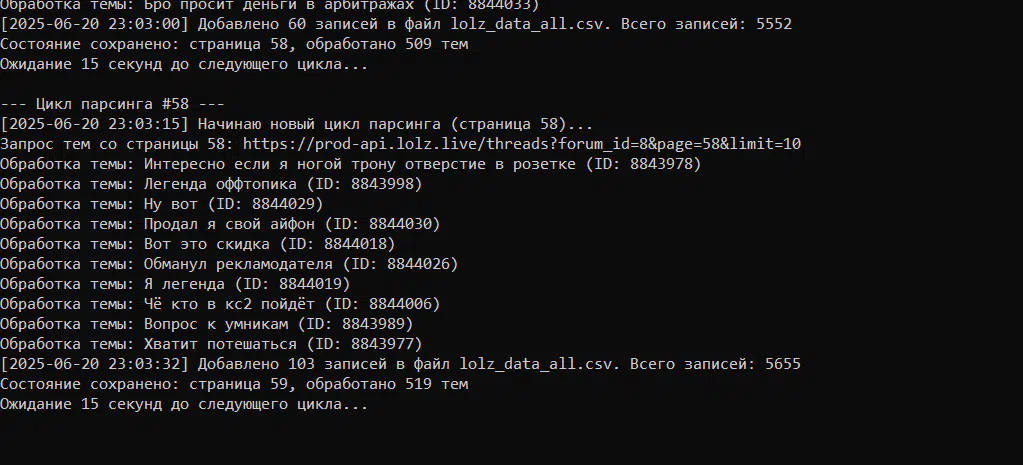
Task: Click the 'Вот это скидка' topic line
Action: [x=198, y=245]
